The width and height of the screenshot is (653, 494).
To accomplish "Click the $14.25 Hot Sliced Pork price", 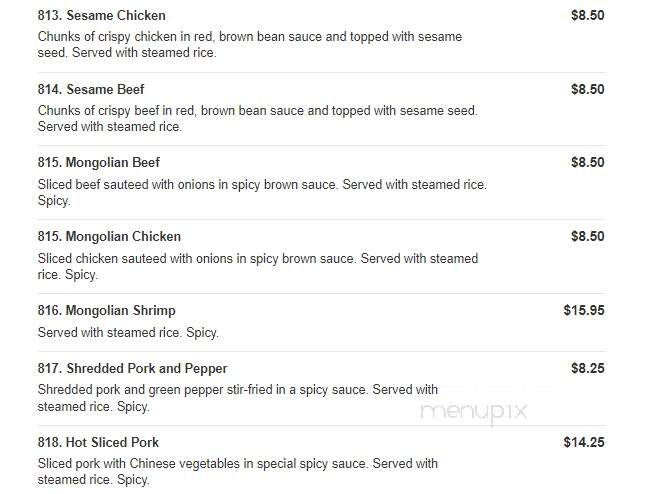I will tap(584, 442).
